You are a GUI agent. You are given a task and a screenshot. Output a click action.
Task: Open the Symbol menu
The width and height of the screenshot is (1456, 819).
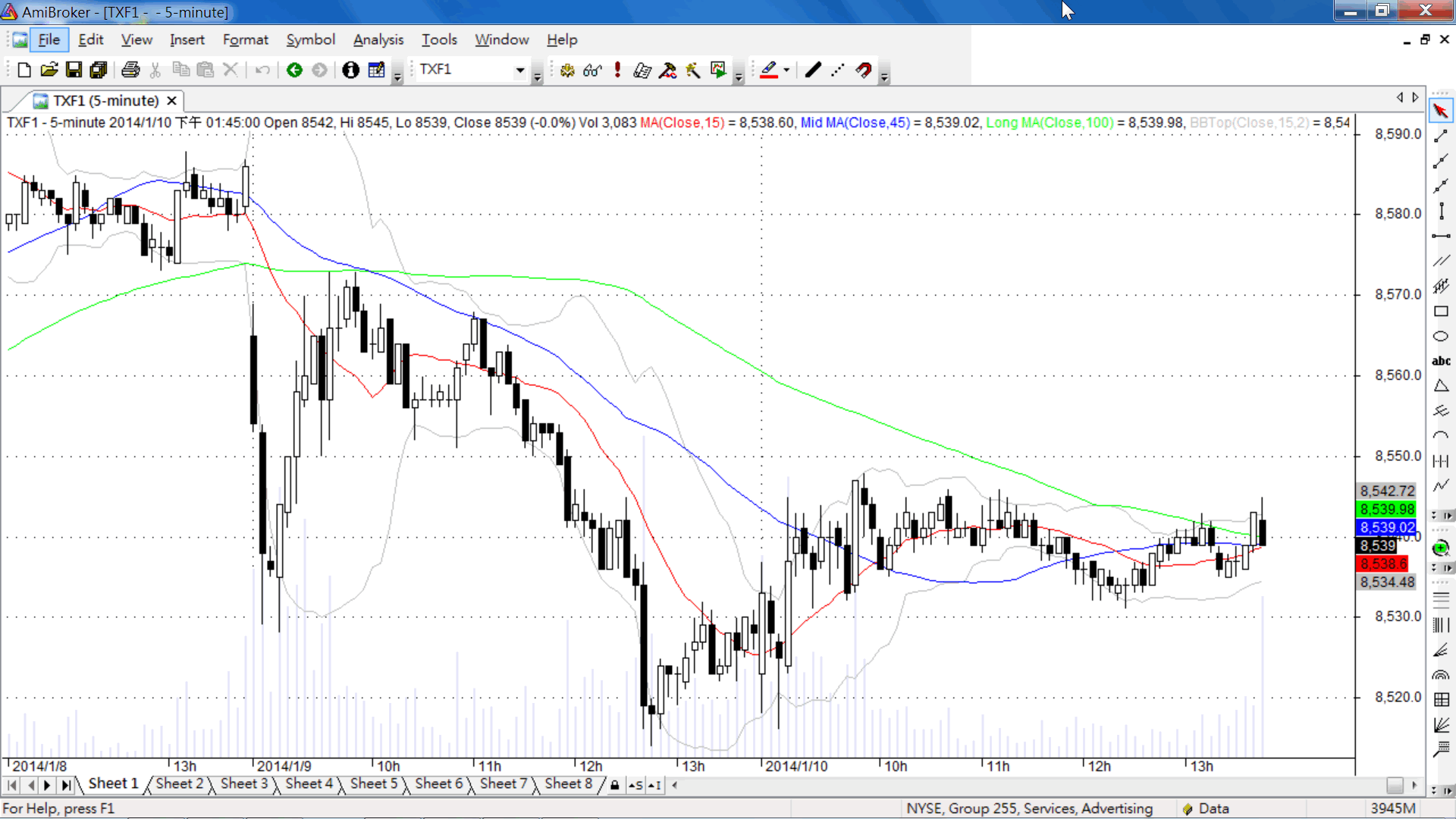coord(311,39)
